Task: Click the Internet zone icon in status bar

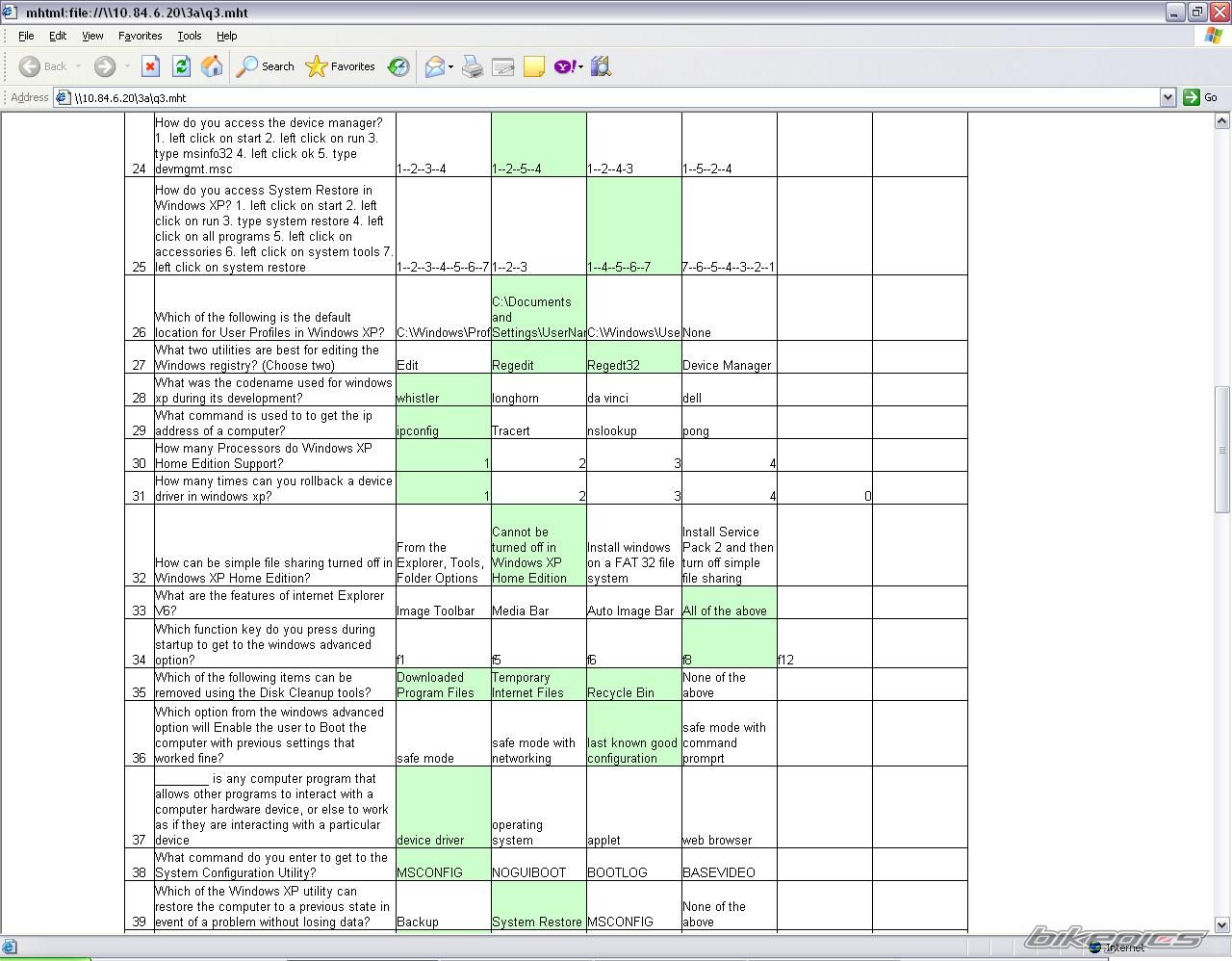Action: tap(1094, 948)
